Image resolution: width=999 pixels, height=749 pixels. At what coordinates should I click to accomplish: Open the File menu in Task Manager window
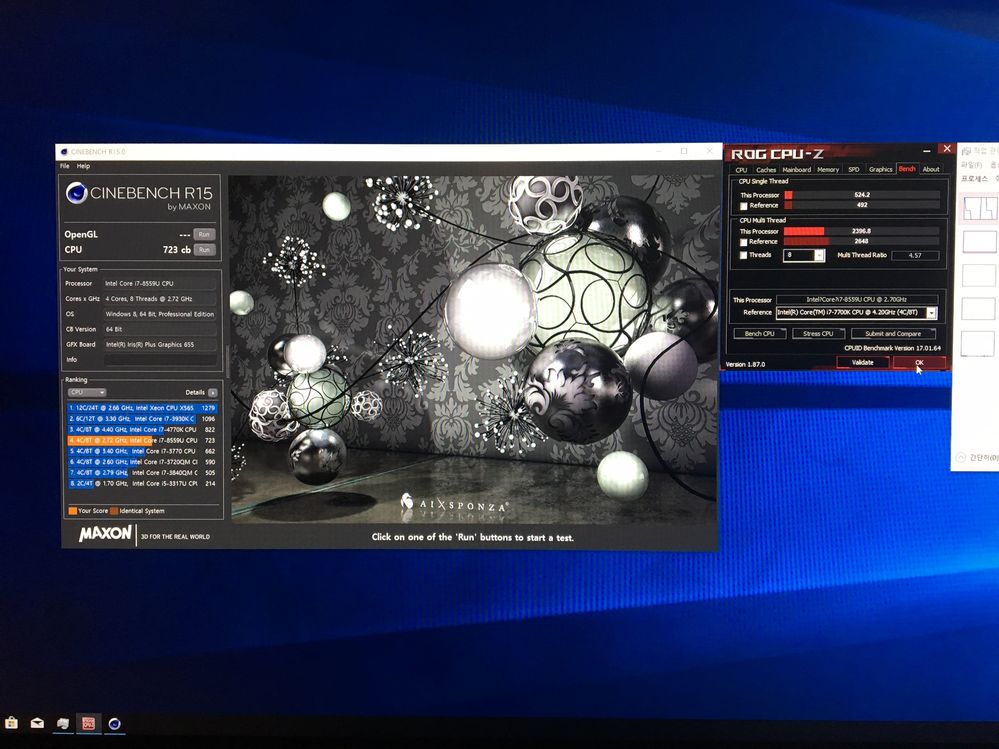tap(971, 165)
